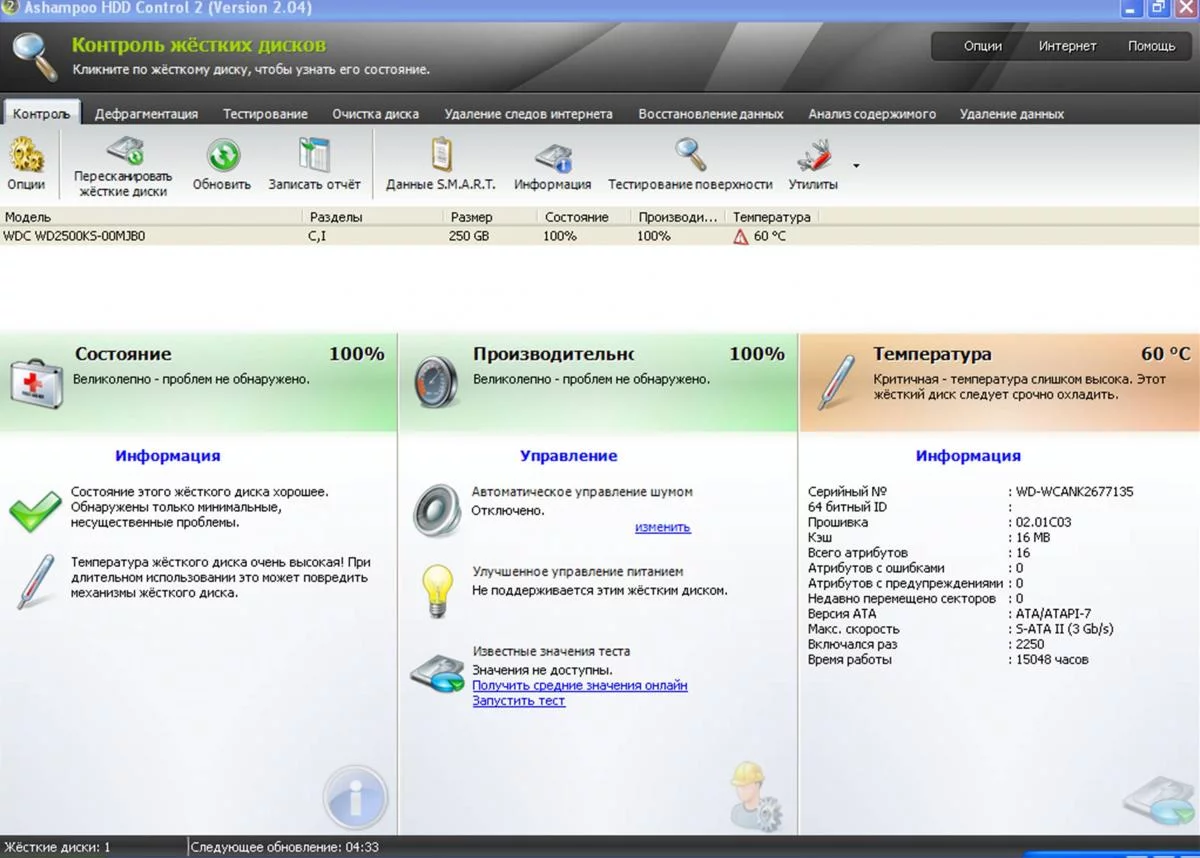
Task: Click the Записать отчёт report icon
Action: click(x=314, y=156)
